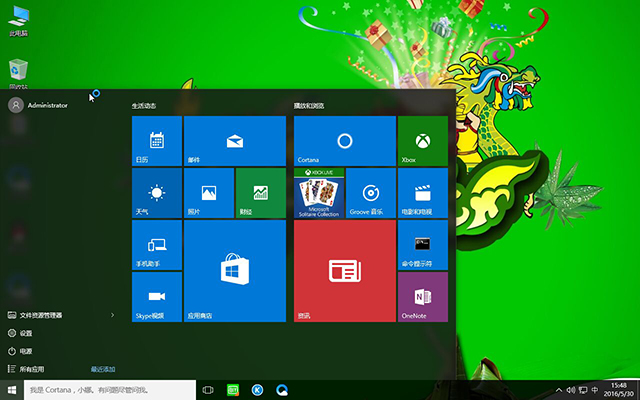640x400 pixels.
Task: Expand the 文件资源管理器 jump list arrow
Action: [112, 315]
